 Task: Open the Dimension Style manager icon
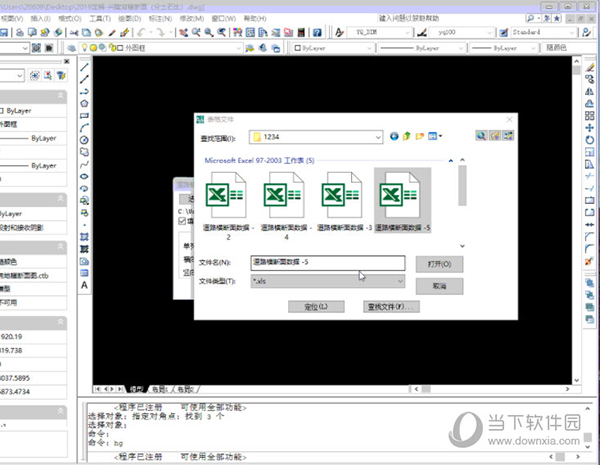click(422, 33)
